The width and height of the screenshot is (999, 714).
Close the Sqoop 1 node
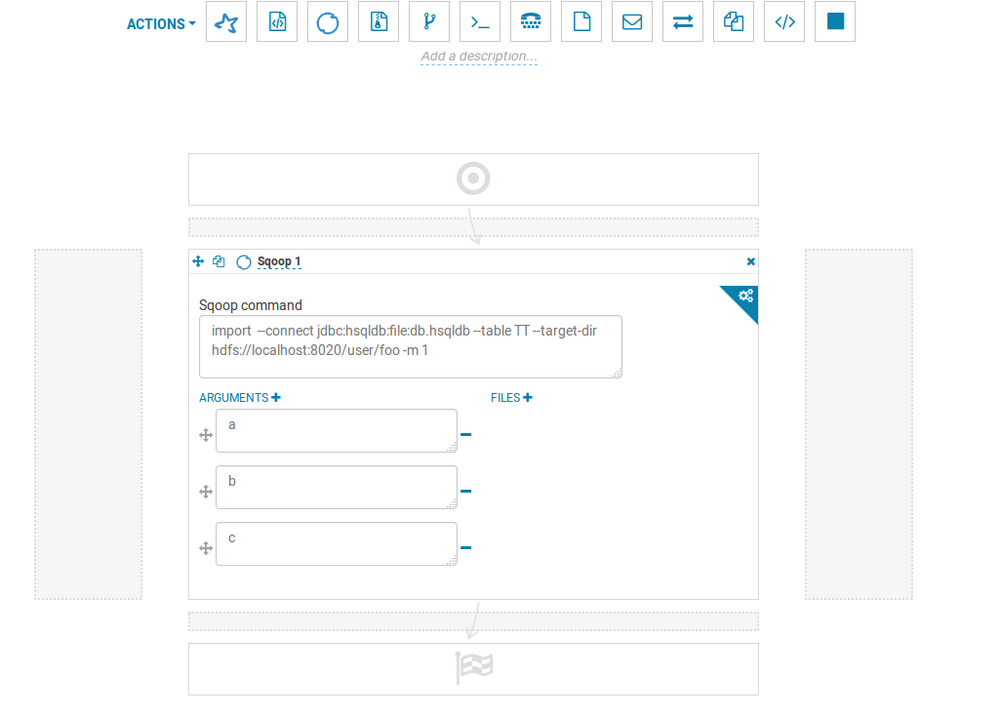(751, 262)
